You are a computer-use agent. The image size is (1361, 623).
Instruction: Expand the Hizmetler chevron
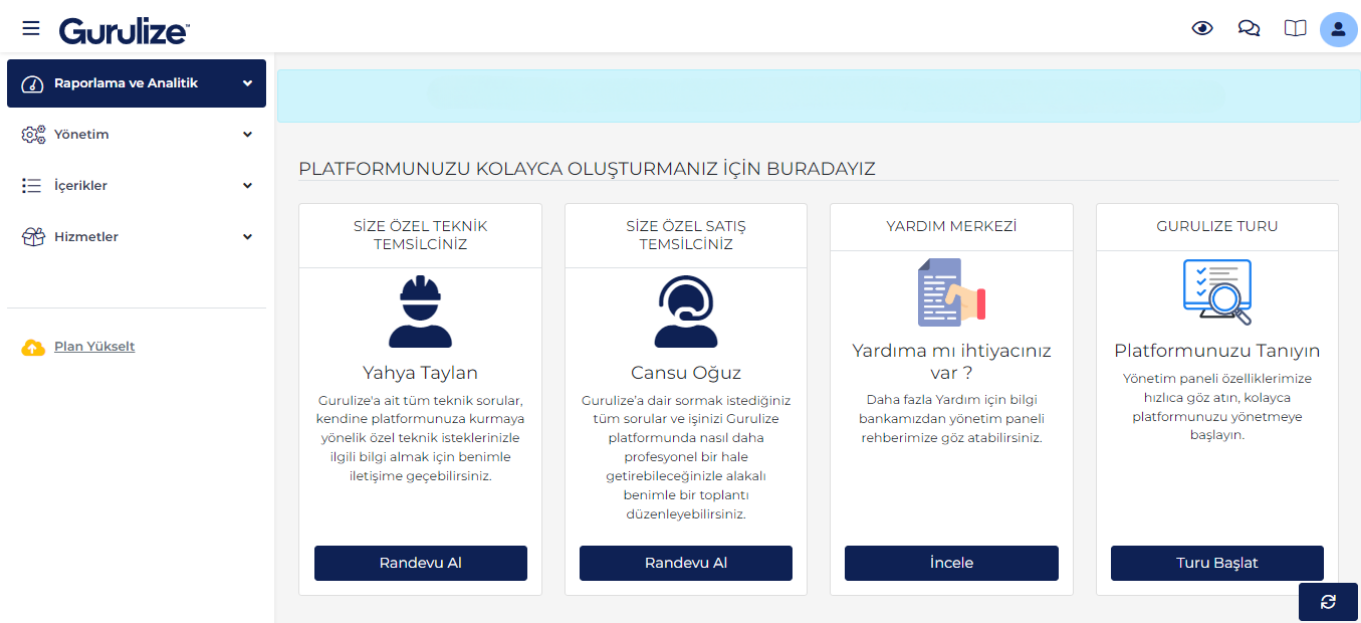click(247, 237)
